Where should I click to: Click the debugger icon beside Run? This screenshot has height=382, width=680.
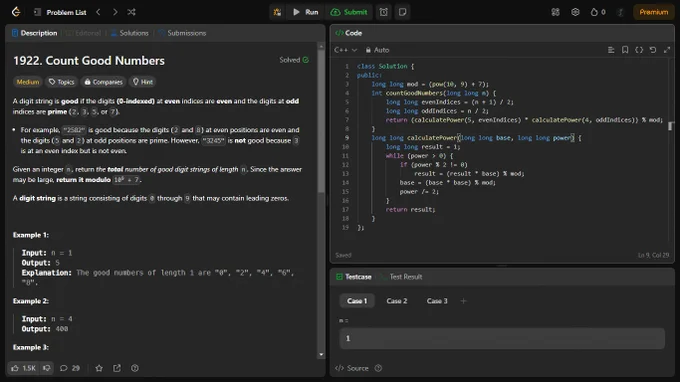pyautogui.click(x=277, y=12)
